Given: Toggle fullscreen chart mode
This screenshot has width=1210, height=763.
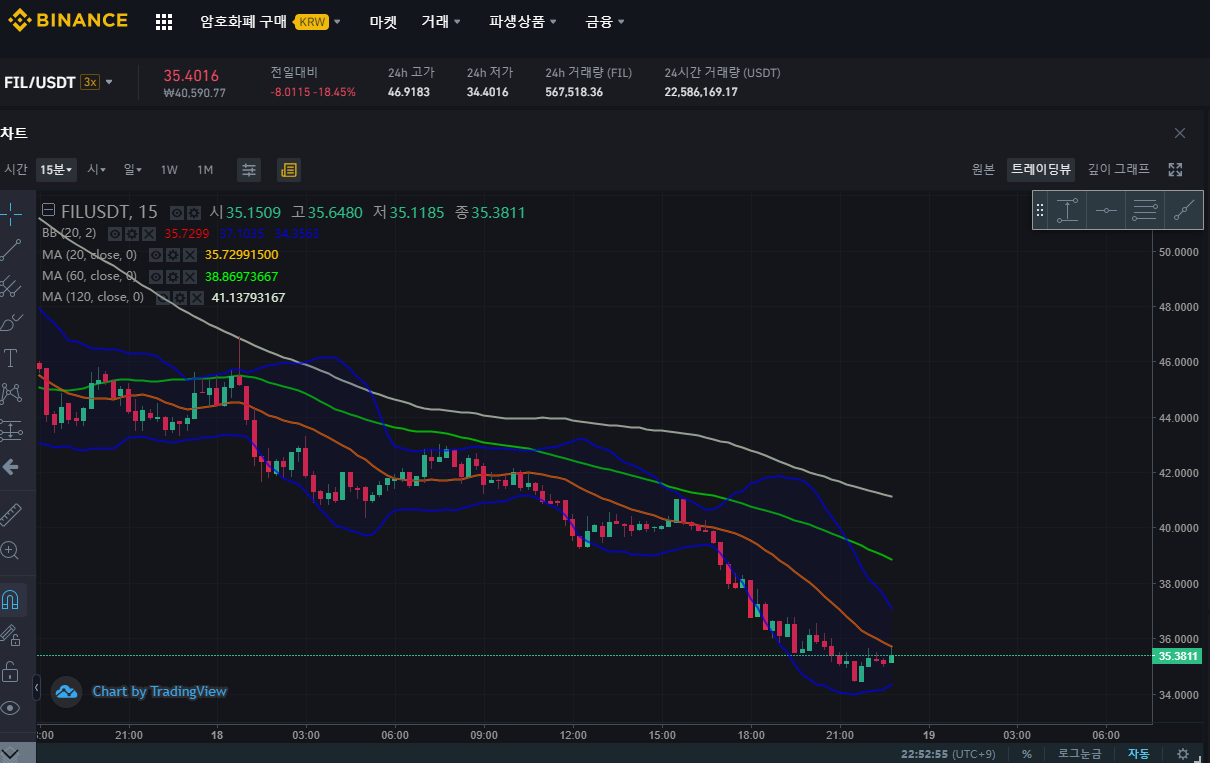Looking at the screenshot, I should pos(1176,170).
